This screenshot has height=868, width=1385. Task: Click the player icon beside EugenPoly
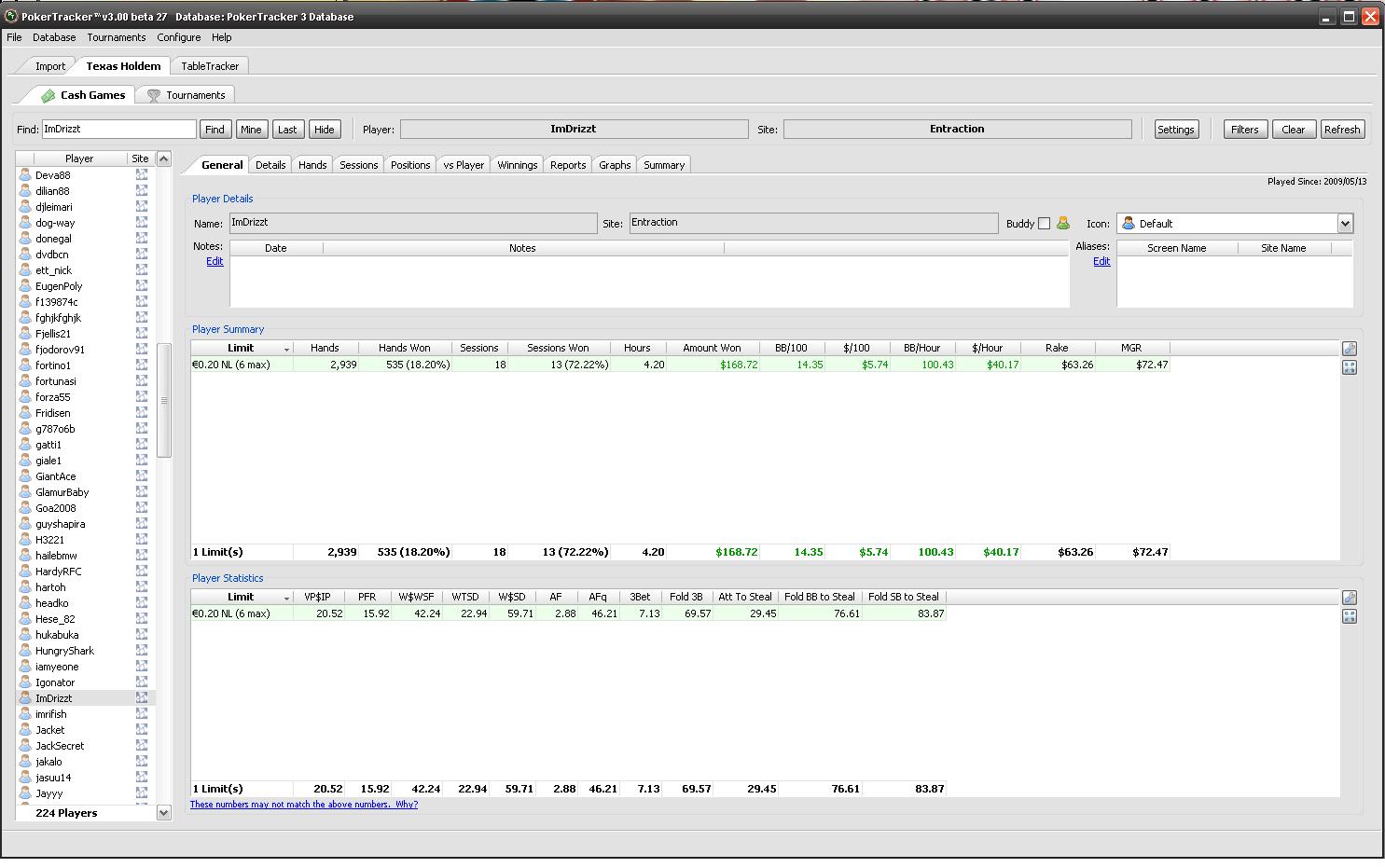coord(25,286)
